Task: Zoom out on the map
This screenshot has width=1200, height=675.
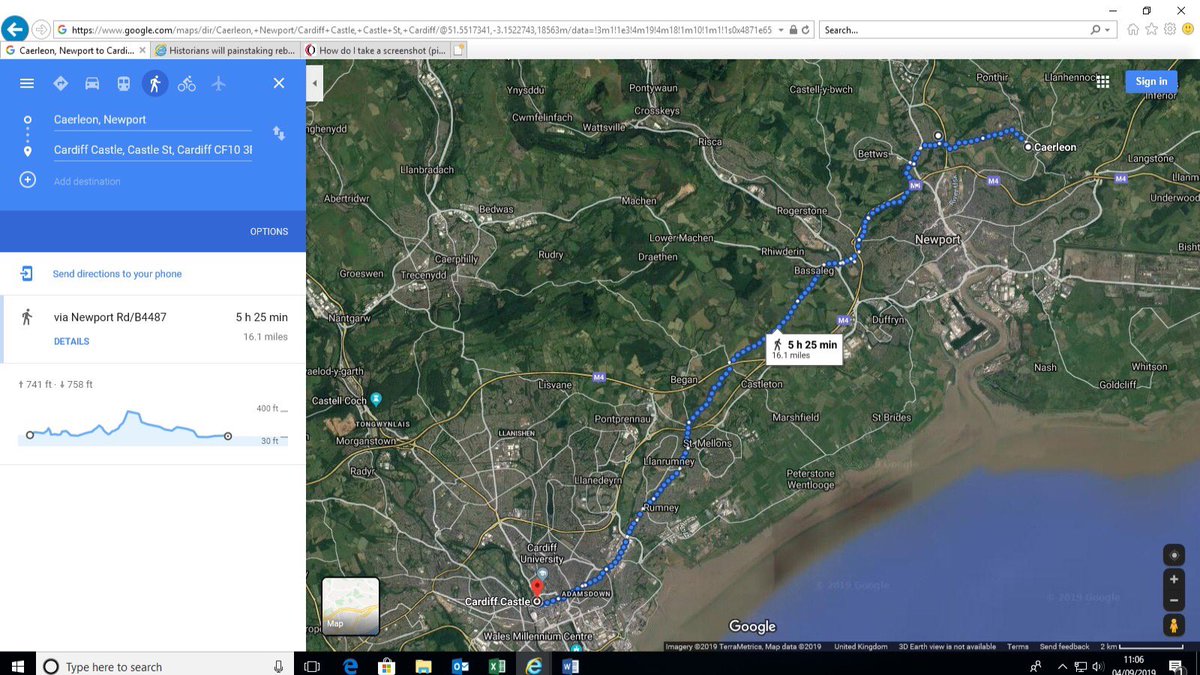Action: 1174,601
